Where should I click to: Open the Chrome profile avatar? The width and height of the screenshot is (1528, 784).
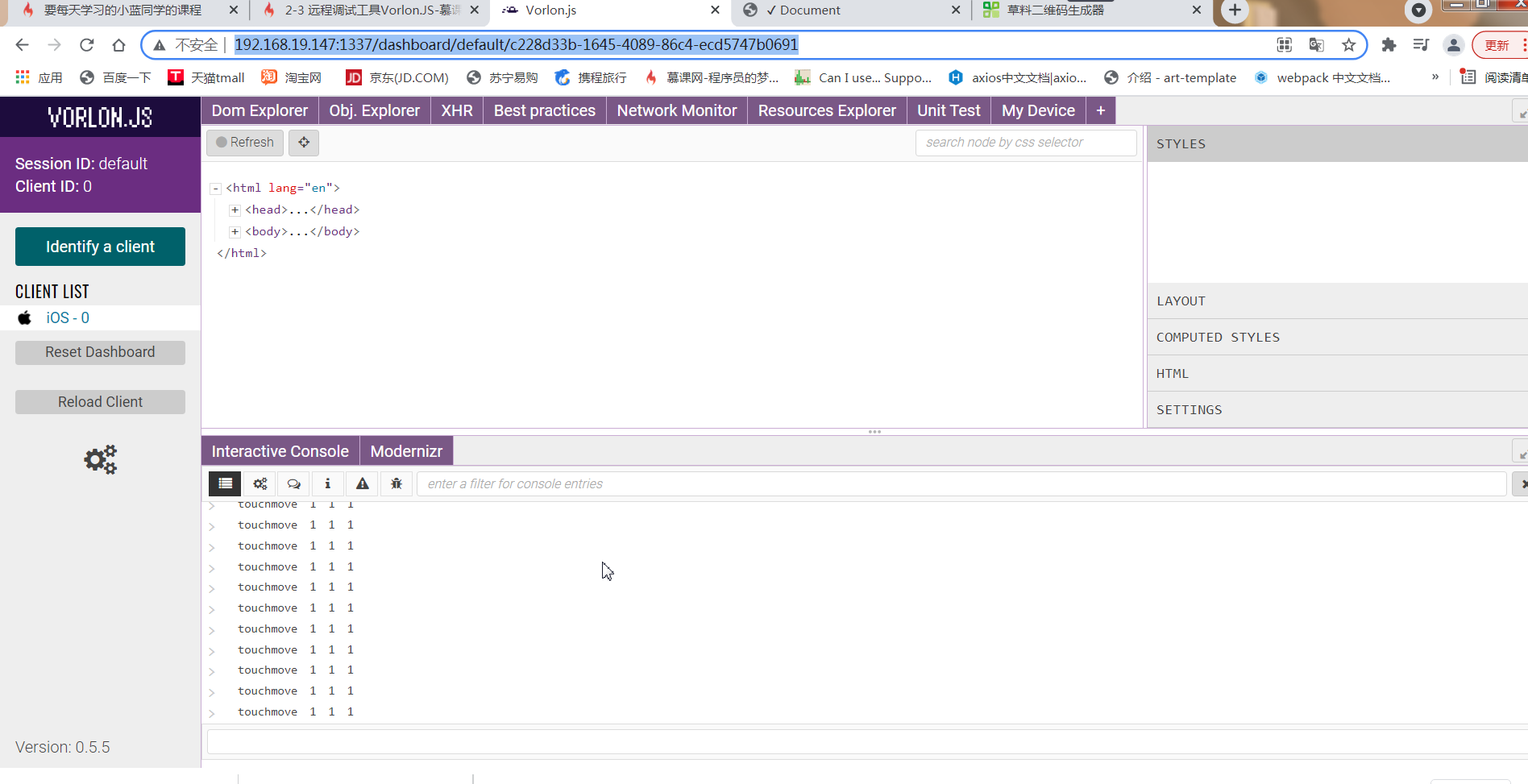click(x=1453, y=45)
